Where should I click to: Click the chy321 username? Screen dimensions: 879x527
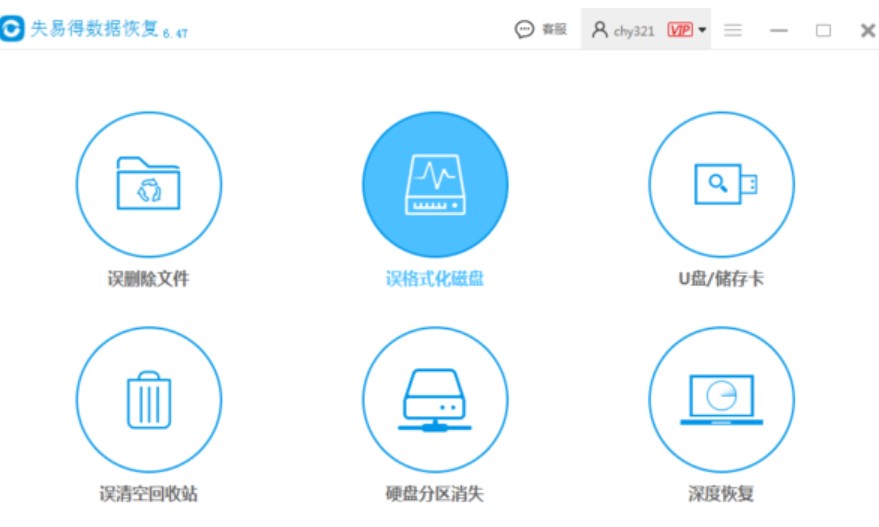tap(634, 31)
